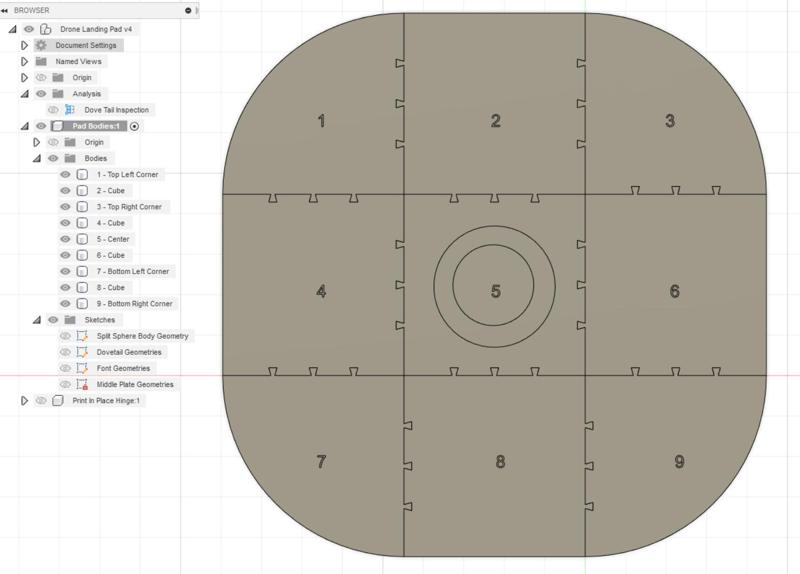The image size is (800, 574).
Task: Expand Origin folder under Pad Bodies
Action: tap(37, 142)
